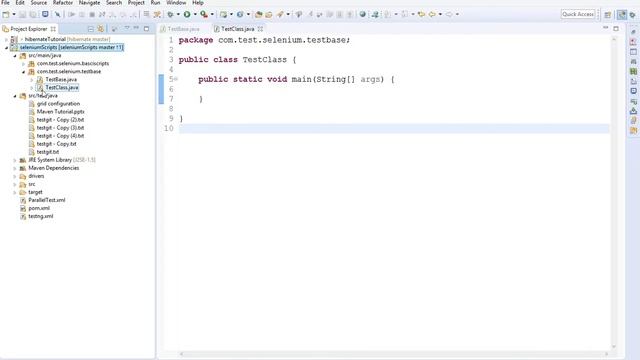Image resolution: width=640 pixels, height=360 pixels.
Task: Open the File menu
Action: [5, 3]
